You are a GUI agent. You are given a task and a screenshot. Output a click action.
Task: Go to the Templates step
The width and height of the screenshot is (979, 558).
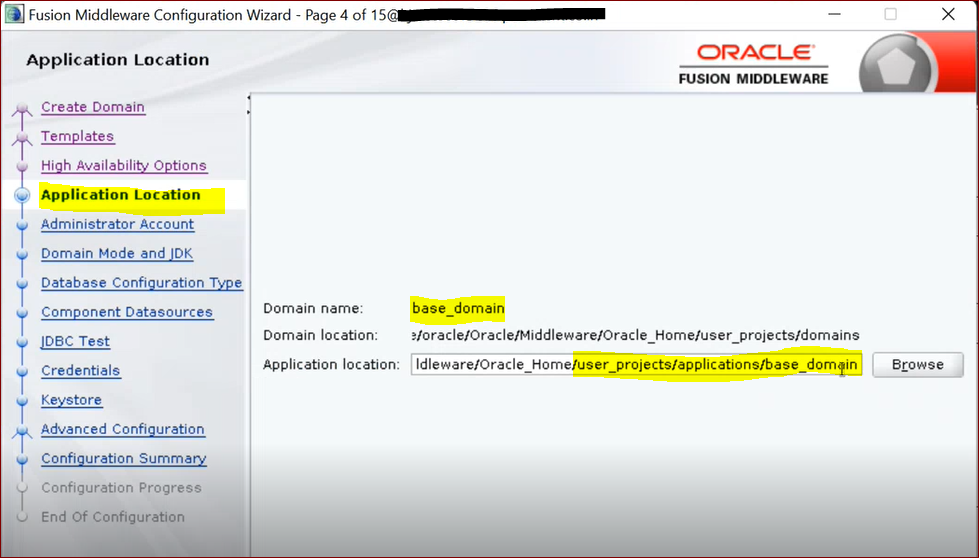tap(77, 136)
